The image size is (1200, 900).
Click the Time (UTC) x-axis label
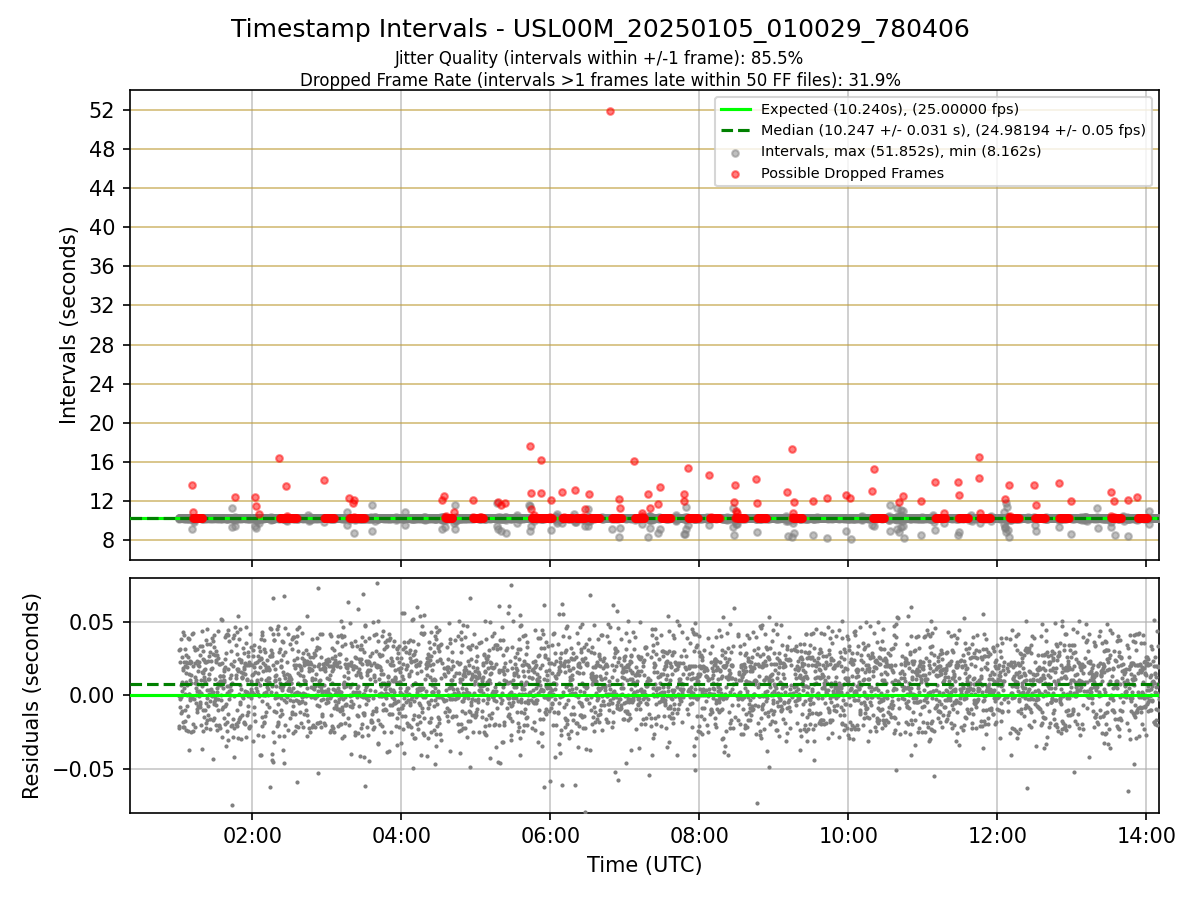[x=644, y=864]
